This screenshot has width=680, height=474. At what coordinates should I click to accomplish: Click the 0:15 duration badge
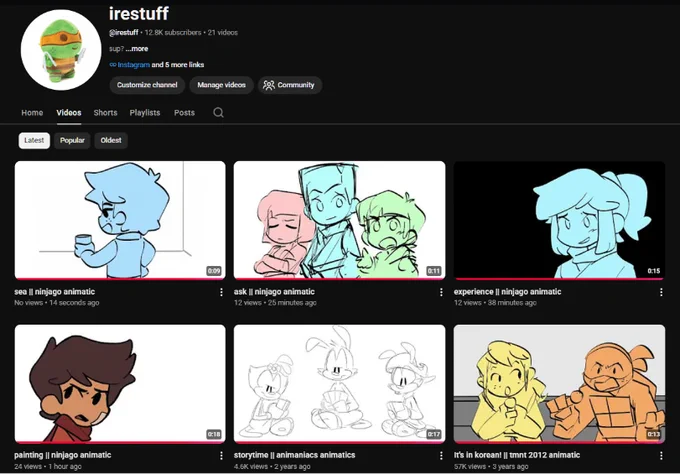(654, 271)
